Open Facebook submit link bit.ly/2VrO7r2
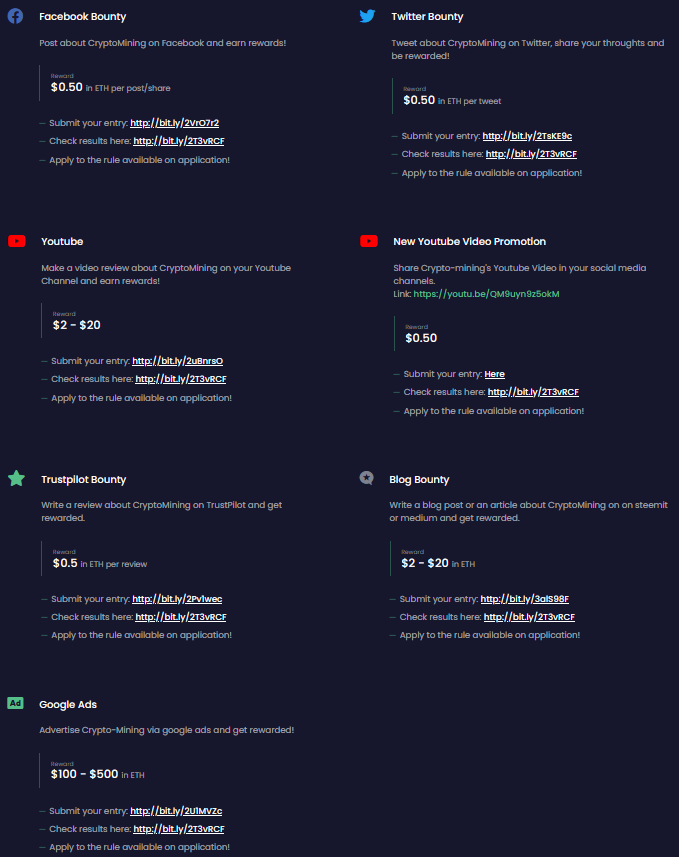Screen dimensions: 679x857 tap(174, 123)
